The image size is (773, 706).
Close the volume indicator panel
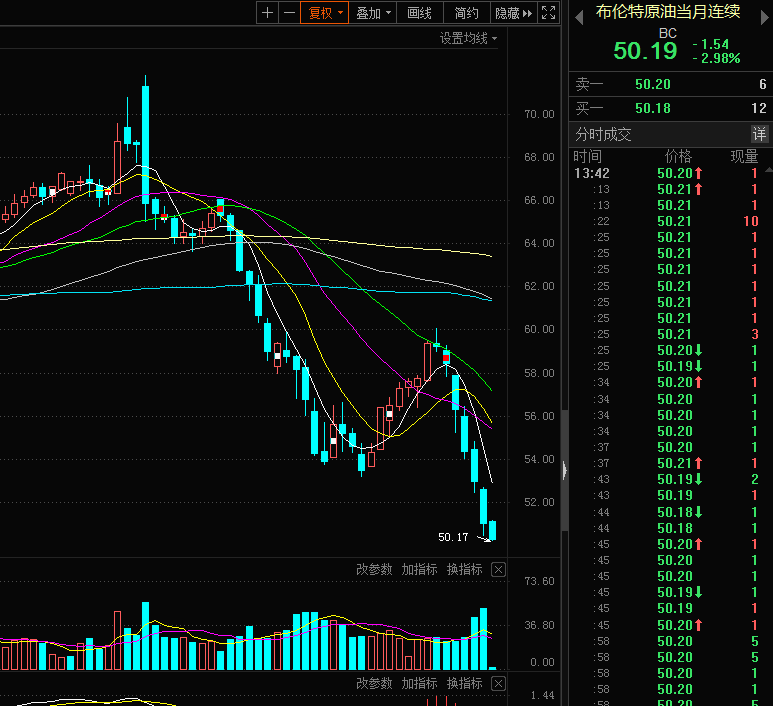[x=498, y=570]
